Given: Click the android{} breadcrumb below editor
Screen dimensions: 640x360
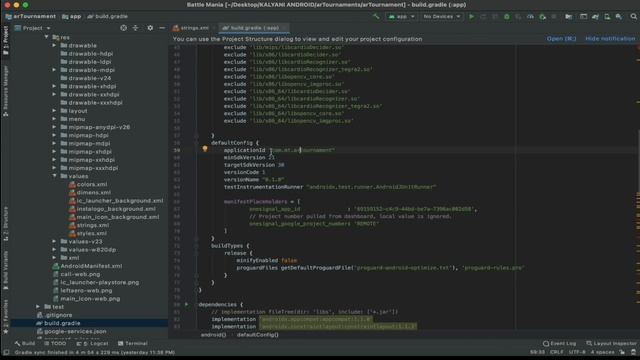Looking at the screenshot, I should (213, 335).
